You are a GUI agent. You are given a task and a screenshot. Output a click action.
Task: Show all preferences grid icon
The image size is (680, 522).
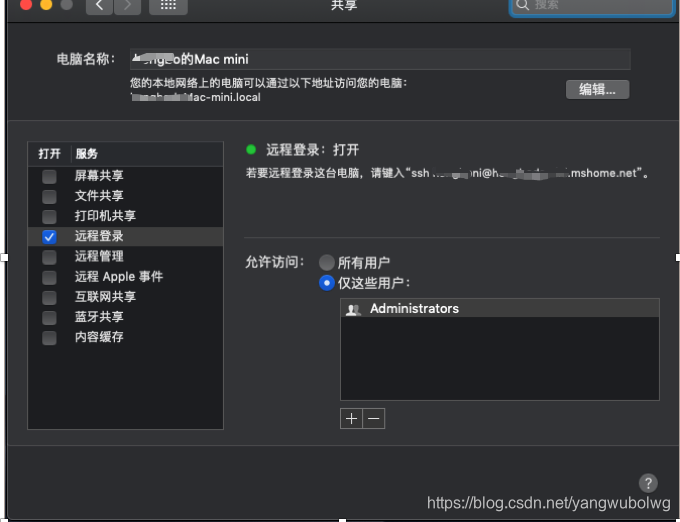(168, 6)
